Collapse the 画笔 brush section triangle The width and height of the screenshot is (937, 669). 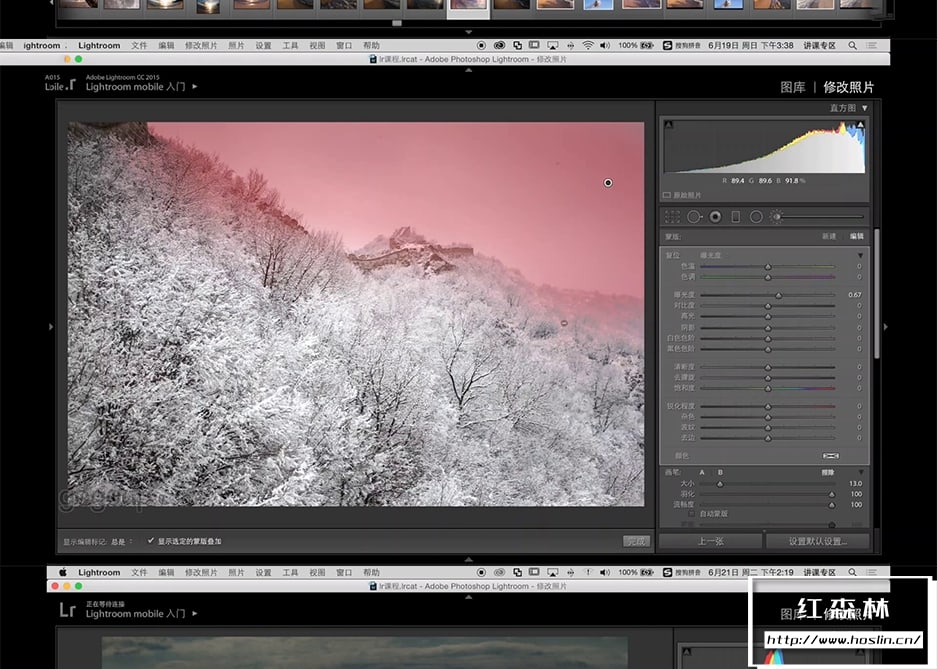pyautogui.click(x=861, y=472)
